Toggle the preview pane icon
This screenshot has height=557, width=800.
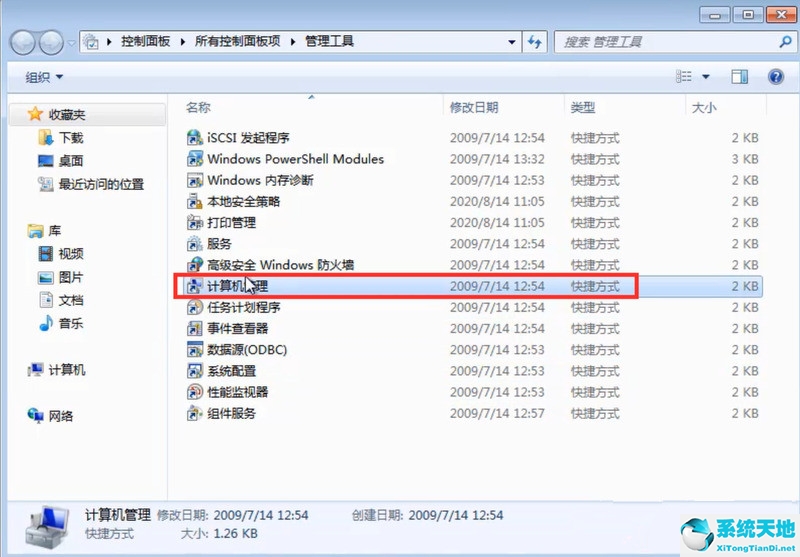tap(739, 77)
